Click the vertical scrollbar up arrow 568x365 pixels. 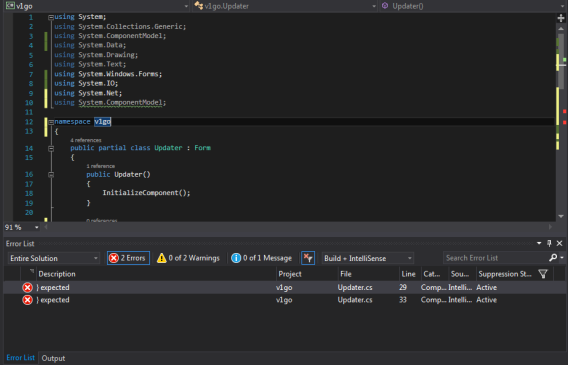(x=561, y=29)
